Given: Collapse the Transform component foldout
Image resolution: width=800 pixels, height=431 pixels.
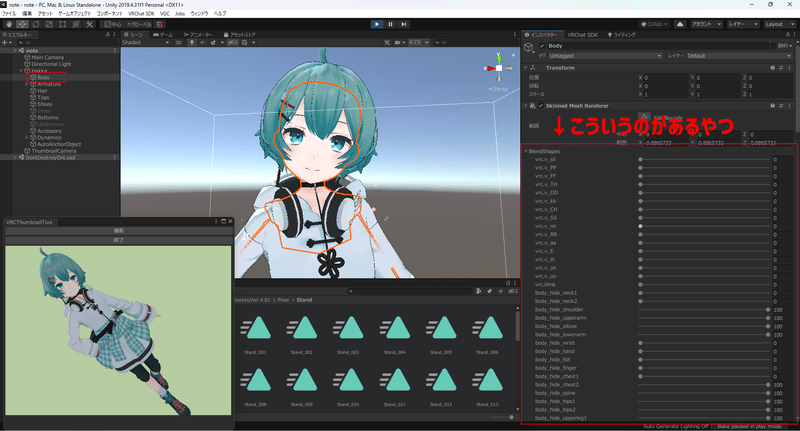Looking at the screenshot, I should (x=526, y=67).
